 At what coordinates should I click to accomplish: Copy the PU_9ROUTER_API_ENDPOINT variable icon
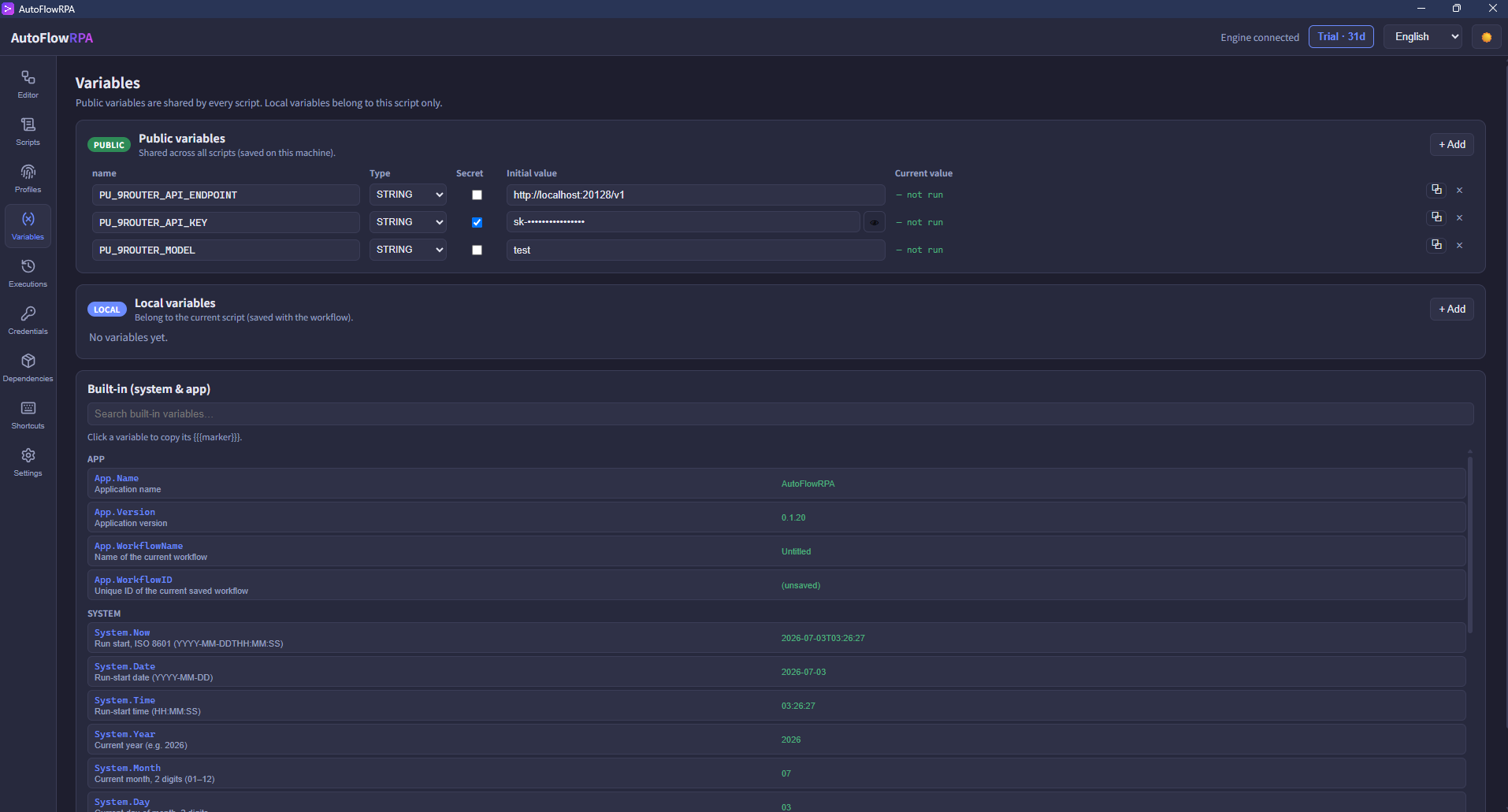pos(1436,190)
